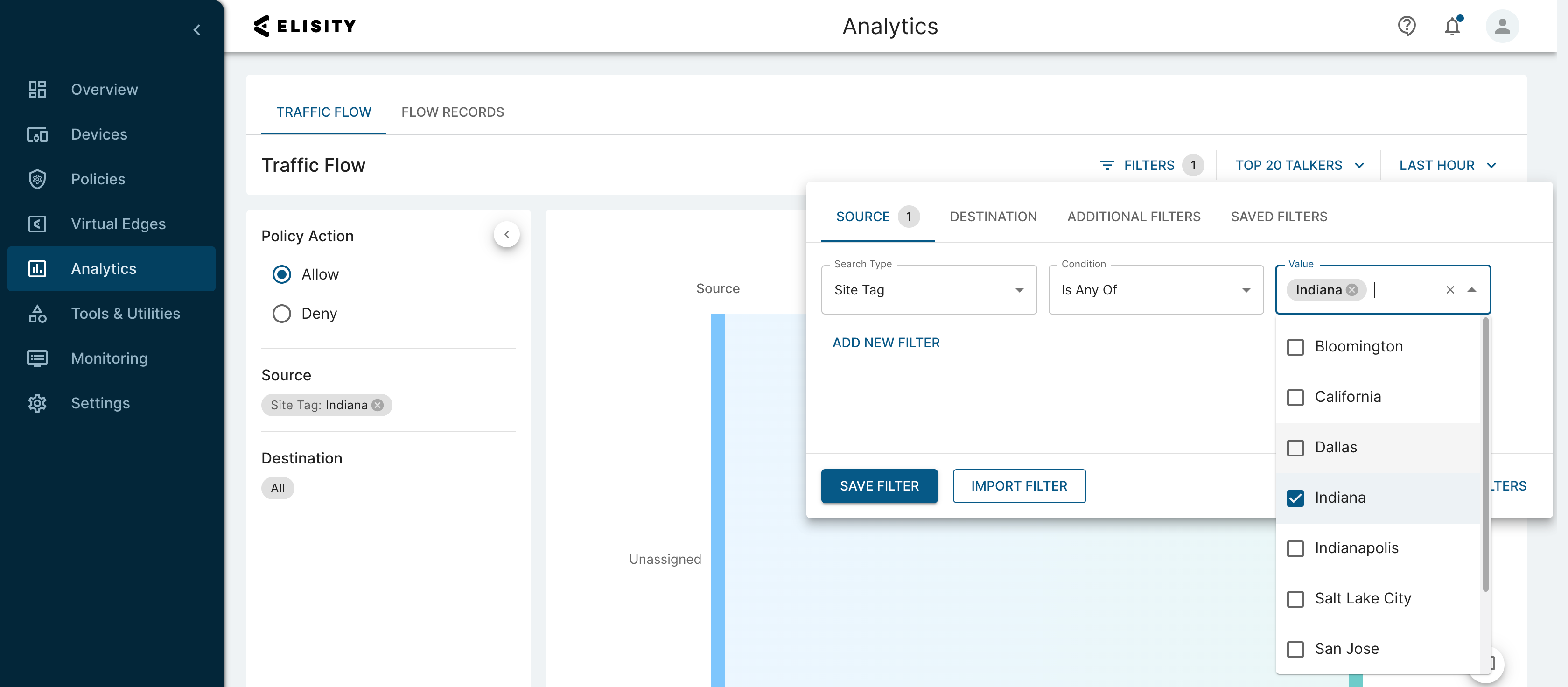1568x687 pixels.
Task: Switch to the Destination filter tab
Action: (993, 217)
